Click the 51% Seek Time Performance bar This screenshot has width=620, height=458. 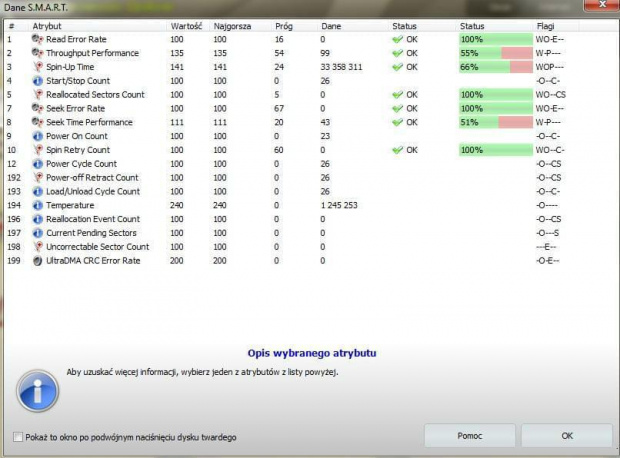point(496,122)
